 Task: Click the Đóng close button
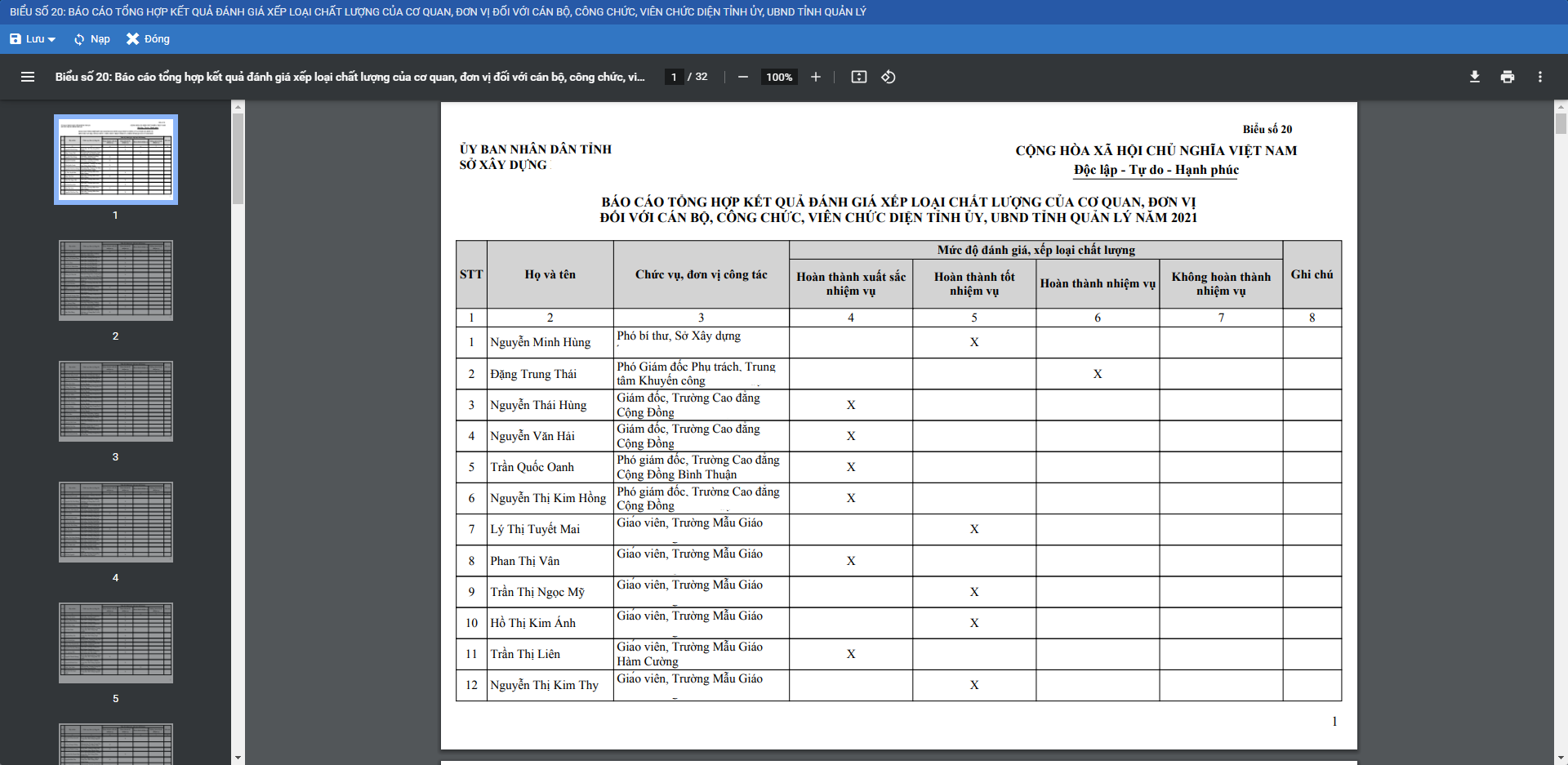tap(148, 39)
